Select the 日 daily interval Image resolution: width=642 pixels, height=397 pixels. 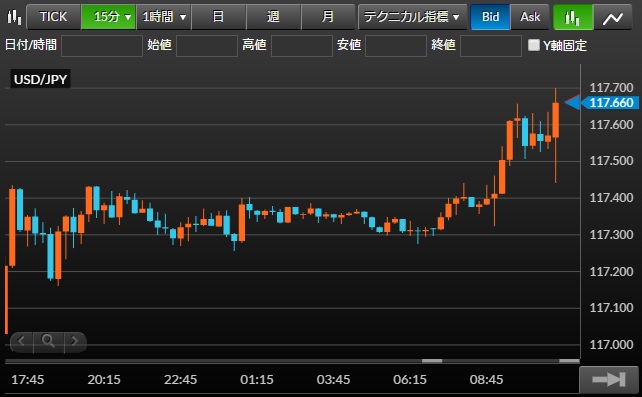[219, 17]
